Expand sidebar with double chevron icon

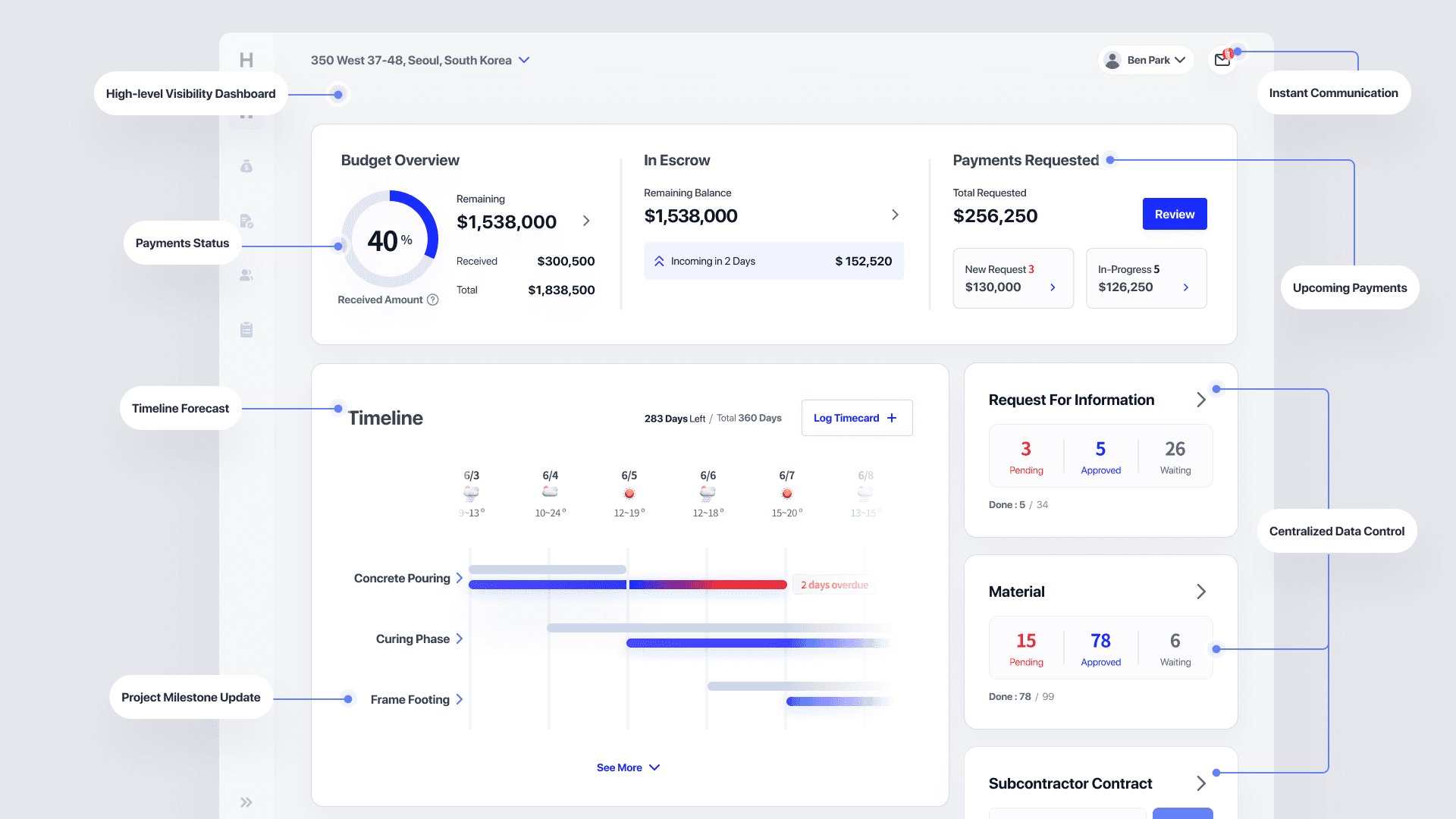(x=246, y=802)
